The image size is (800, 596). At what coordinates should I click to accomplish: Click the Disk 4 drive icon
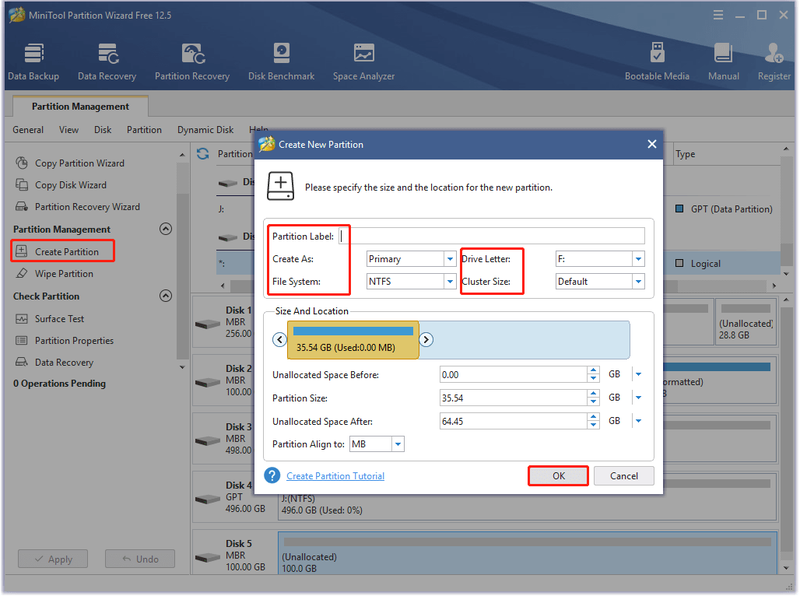pyautogui.click(x=208, y=499)
